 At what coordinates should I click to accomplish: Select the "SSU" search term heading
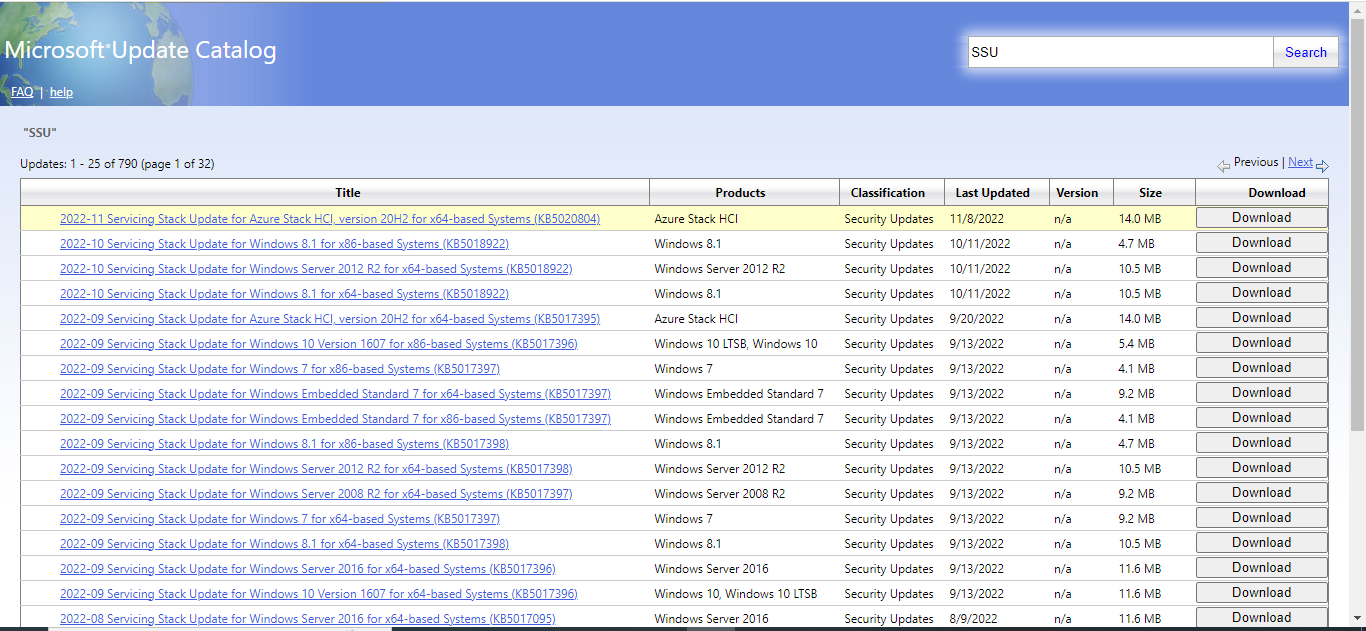tap(40, 132)
